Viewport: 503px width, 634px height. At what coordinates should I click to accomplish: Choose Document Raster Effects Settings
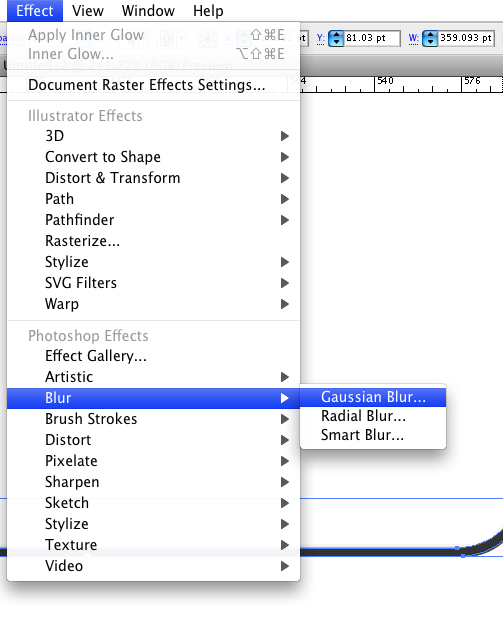point(153,85)
